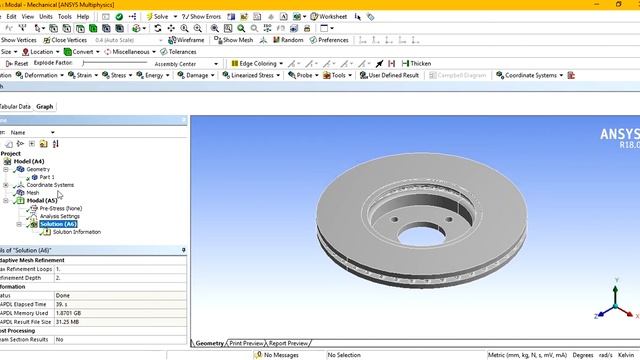This screenshot has width=640, height=360.
Task: Click the Reset explode button
Action: coord(17,64)
